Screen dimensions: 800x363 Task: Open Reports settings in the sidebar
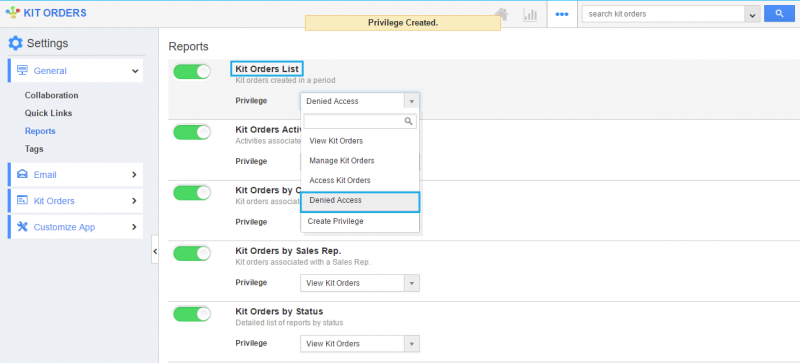40,131
